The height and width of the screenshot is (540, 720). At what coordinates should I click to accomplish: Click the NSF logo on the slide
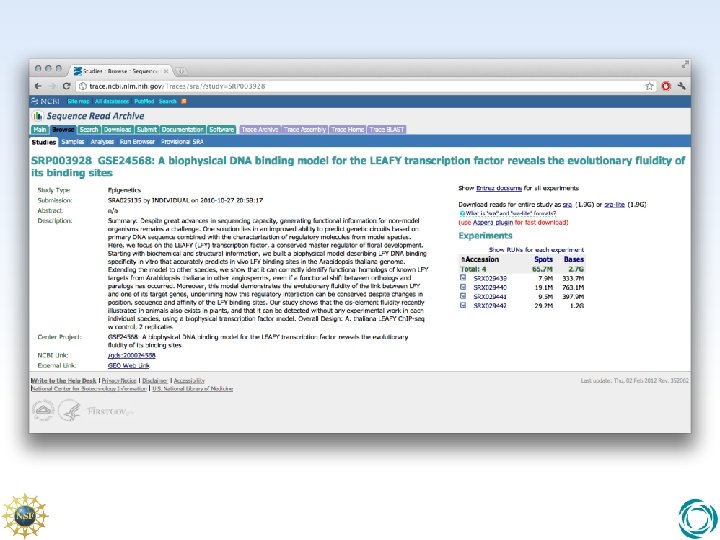[25, 516]
